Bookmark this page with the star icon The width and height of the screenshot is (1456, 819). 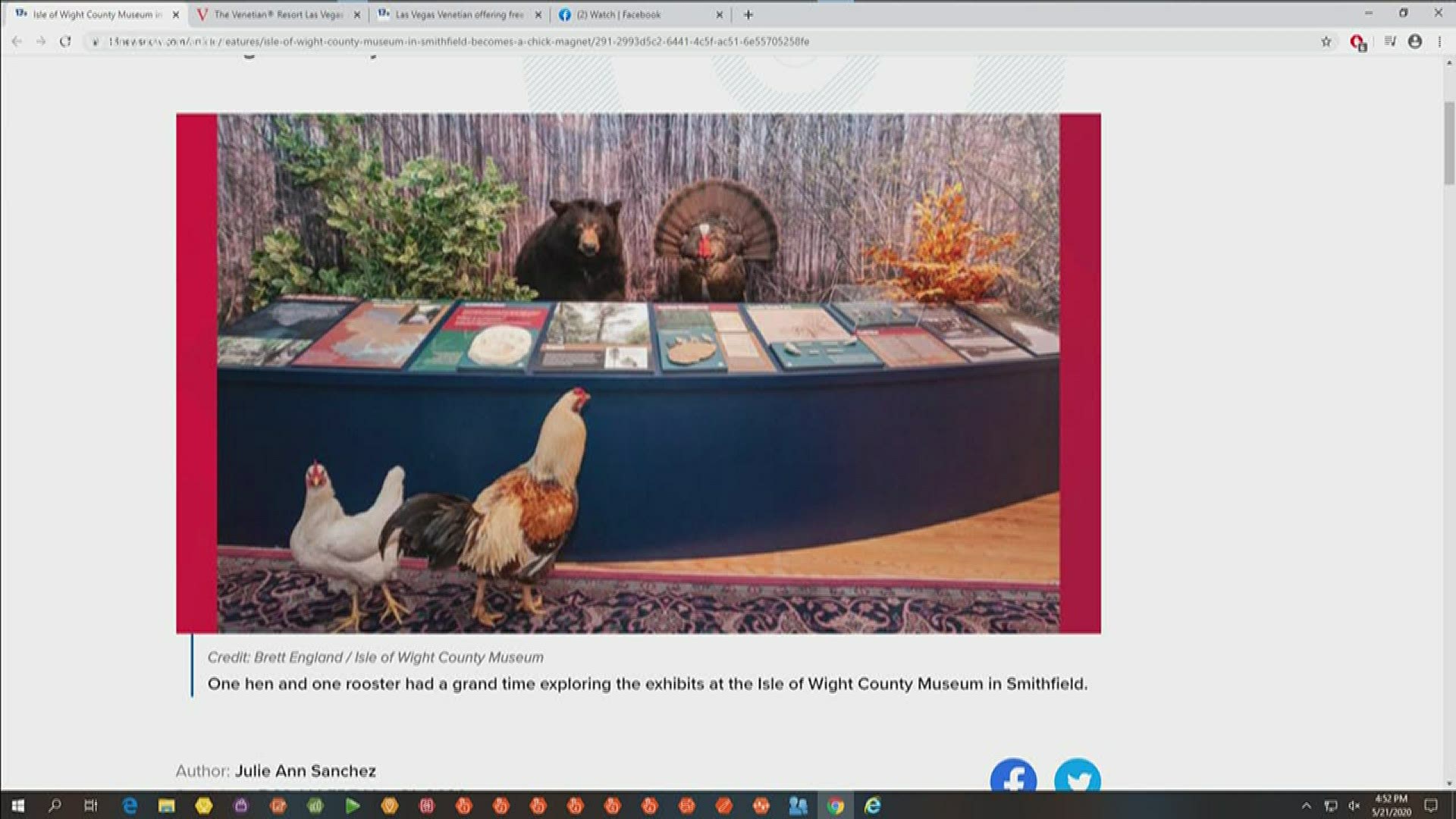click(x=1326, y=42)
